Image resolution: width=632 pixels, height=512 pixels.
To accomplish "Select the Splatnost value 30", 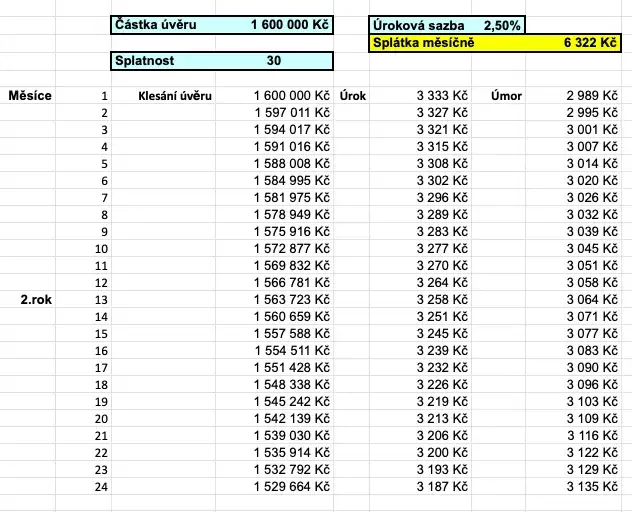I will [x=274, y=61].
